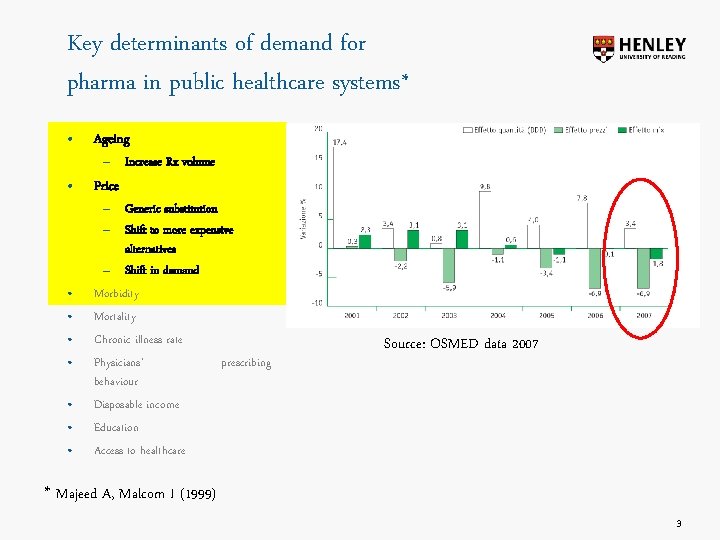Click the 'Increase Rx volume' sub-bullet
Screen dimensions: 720x540
(x=170, y=162)
